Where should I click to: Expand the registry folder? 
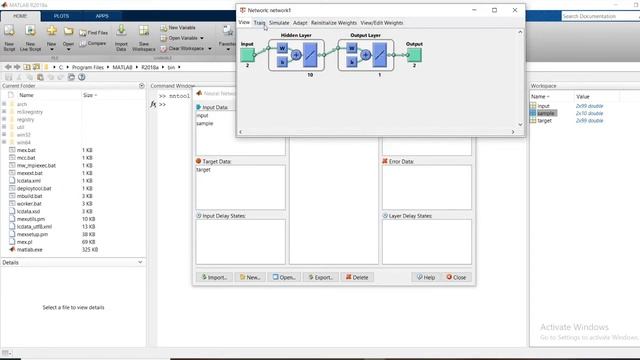click(x=4, y=119)
